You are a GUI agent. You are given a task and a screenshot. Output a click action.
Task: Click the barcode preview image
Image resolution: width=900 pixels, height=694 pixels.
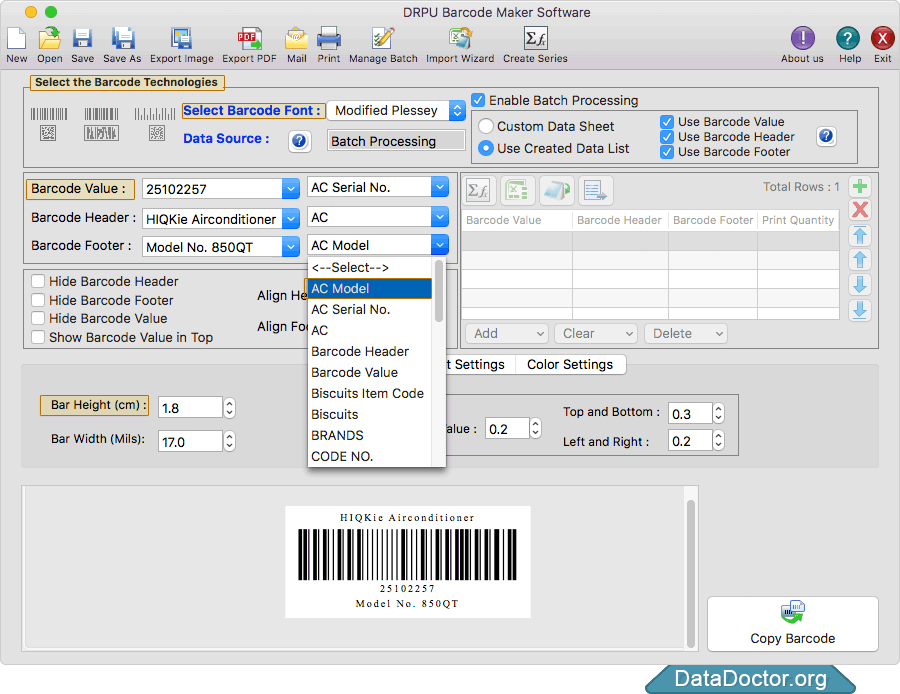408,561
